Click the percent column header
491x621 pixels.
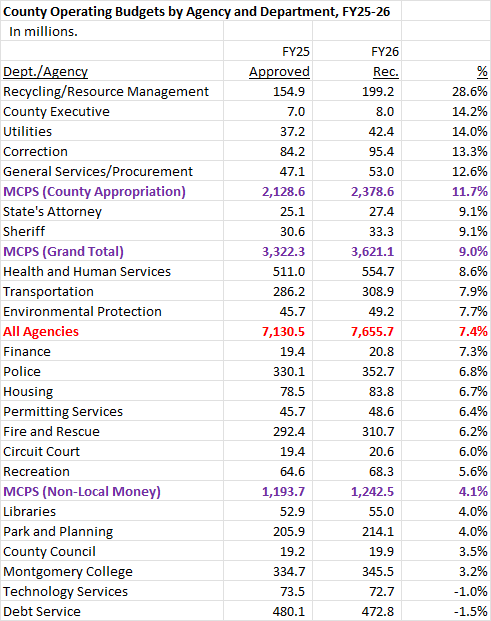click(482, 72)
